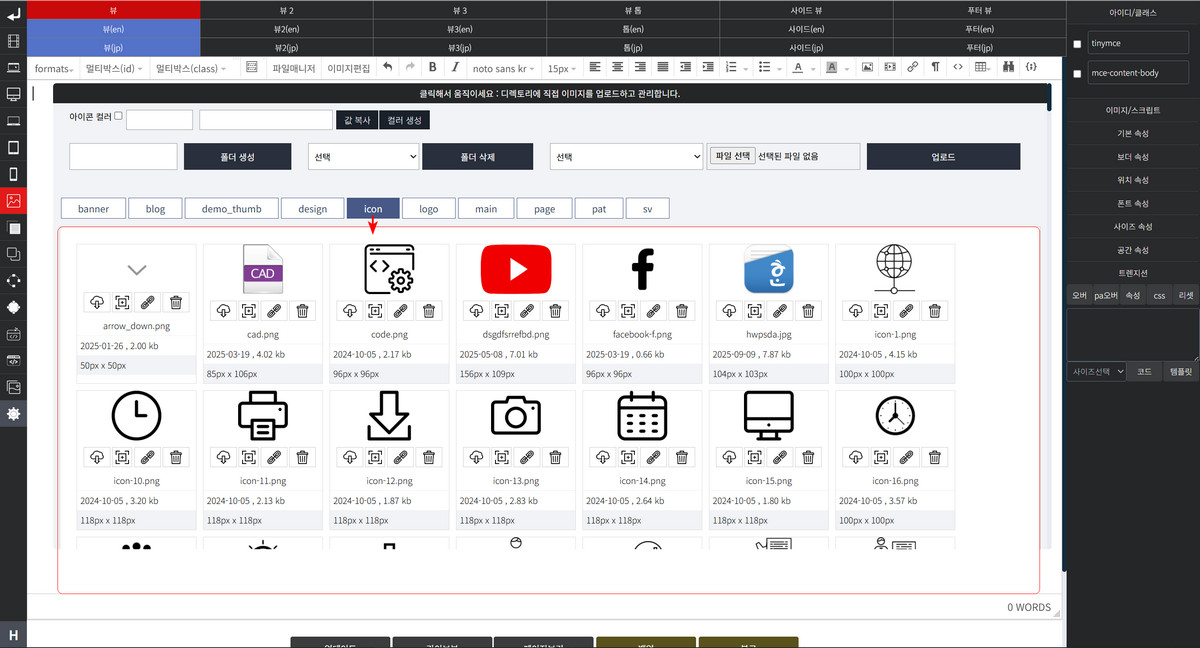
Task: Select the youtube dsgdfsrrefbd.png thumbnail
Action: click(x=515, y=269)
